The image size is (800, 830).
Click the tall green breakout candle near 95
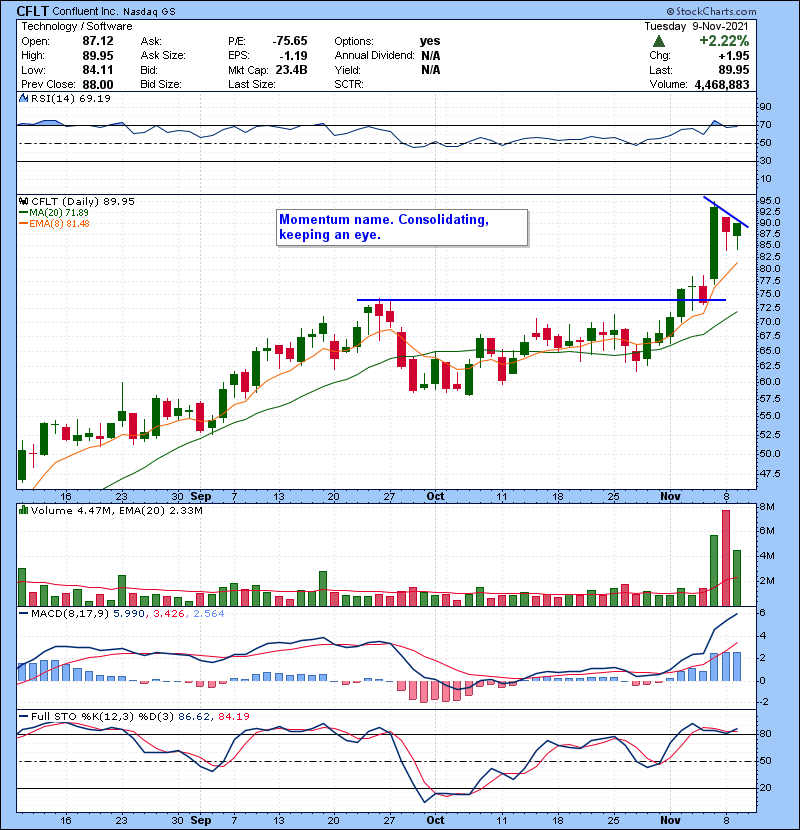click(714, 243)
